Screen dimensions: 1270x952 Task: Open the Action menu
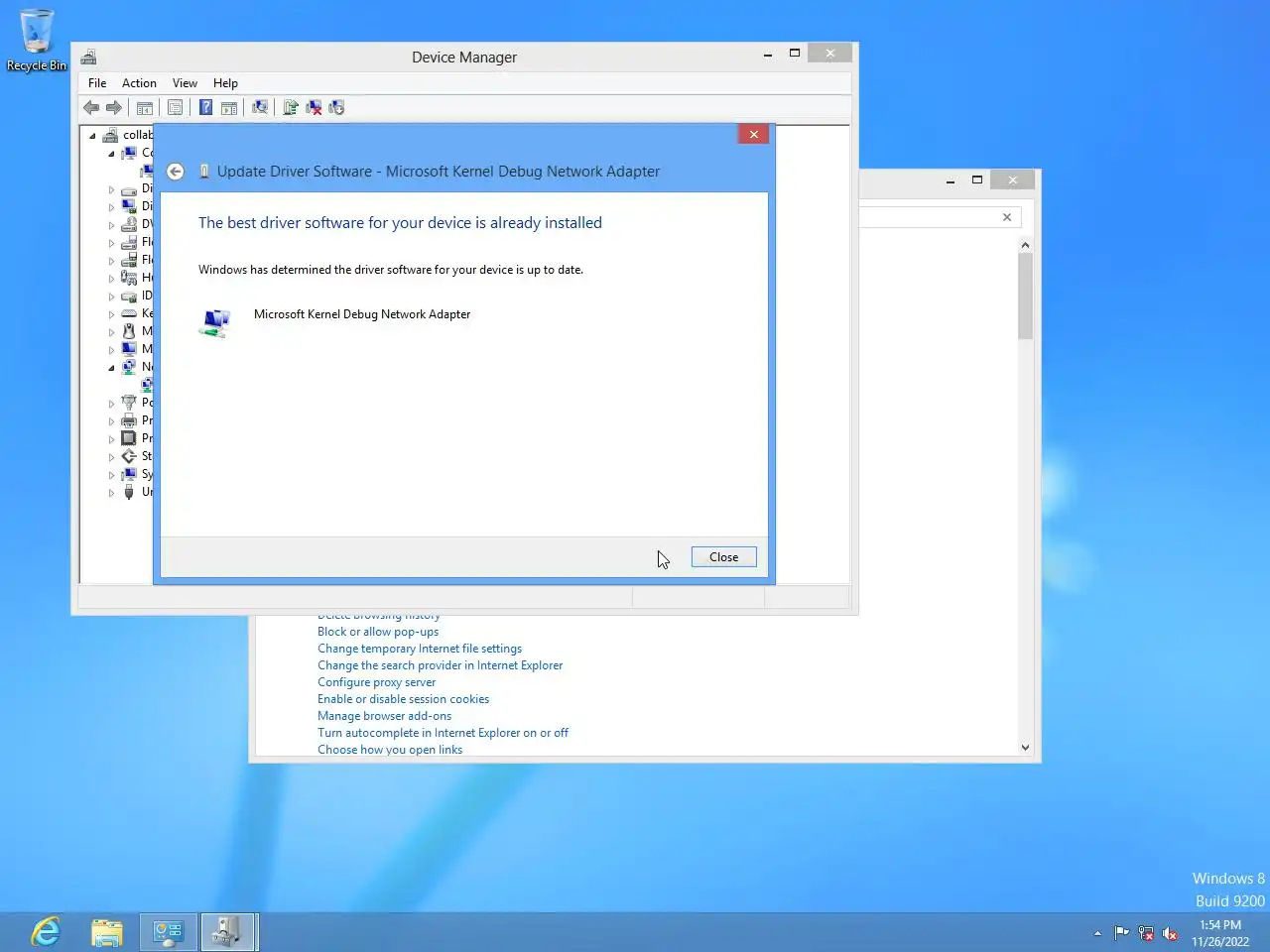139,83
